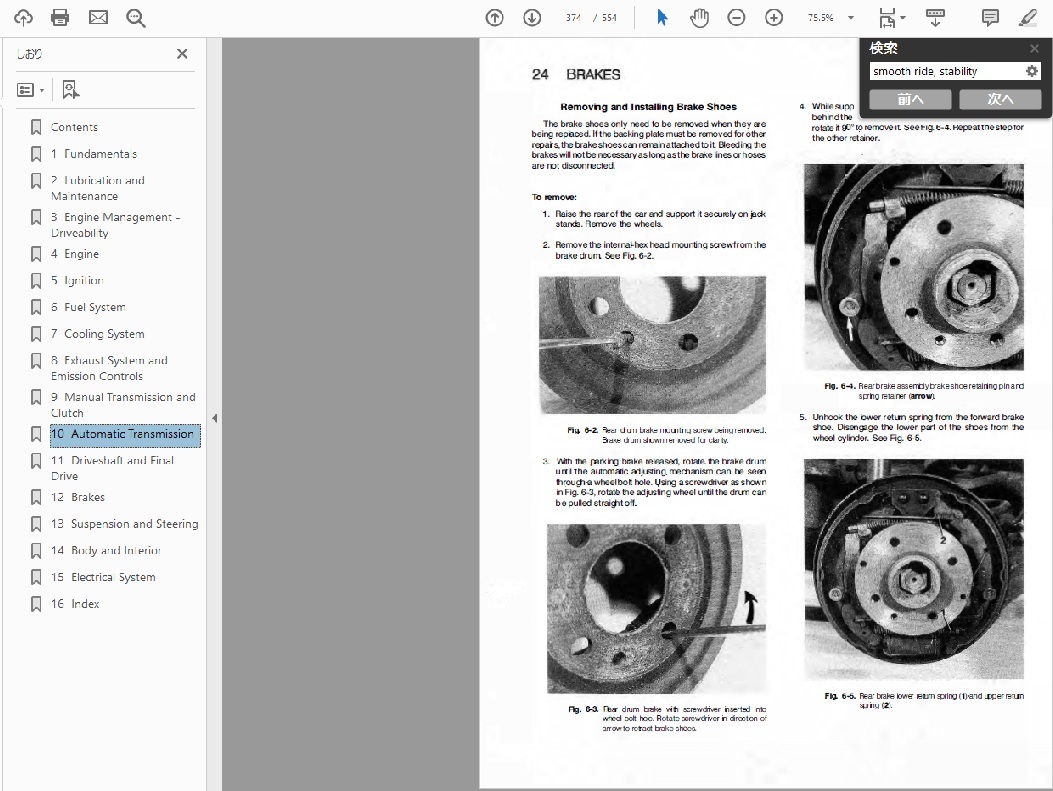
Task: Zoom out with the minus icon
Action: 736,17
